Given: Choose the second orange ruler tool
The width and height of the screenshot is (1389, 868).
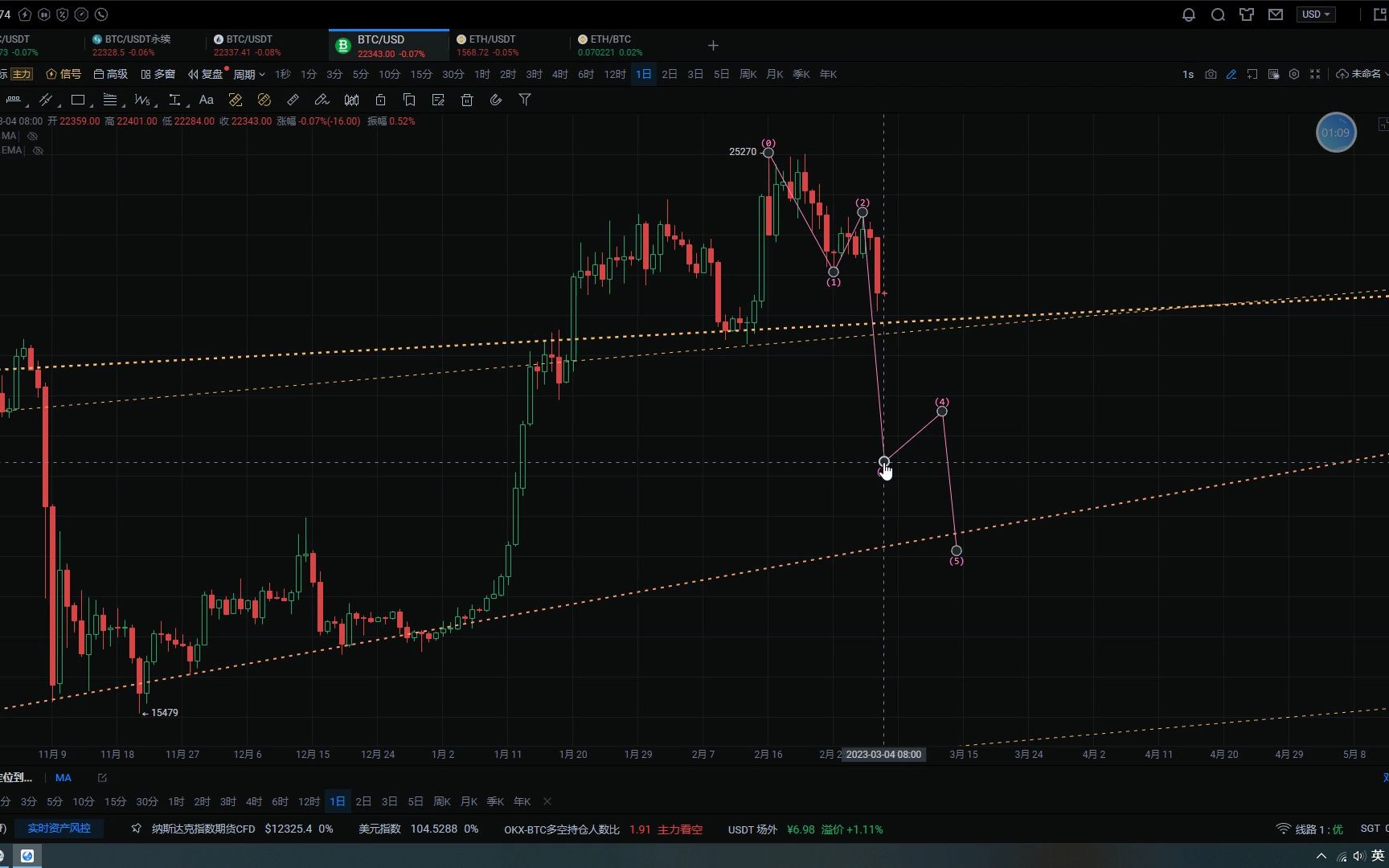Looking at the screenshot, I should (264, 100).
